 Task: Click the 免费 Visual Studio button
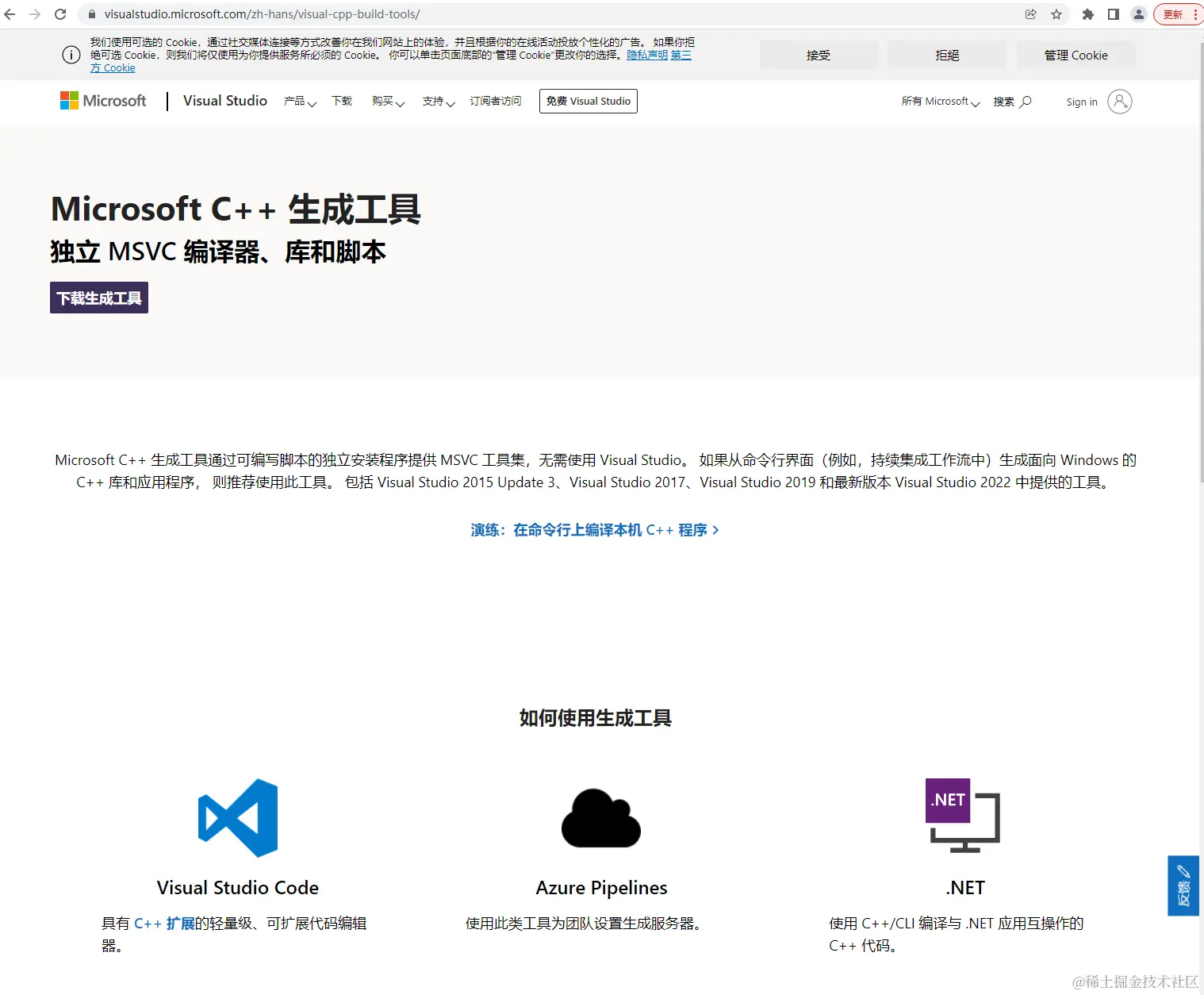(x=589, y=101)
